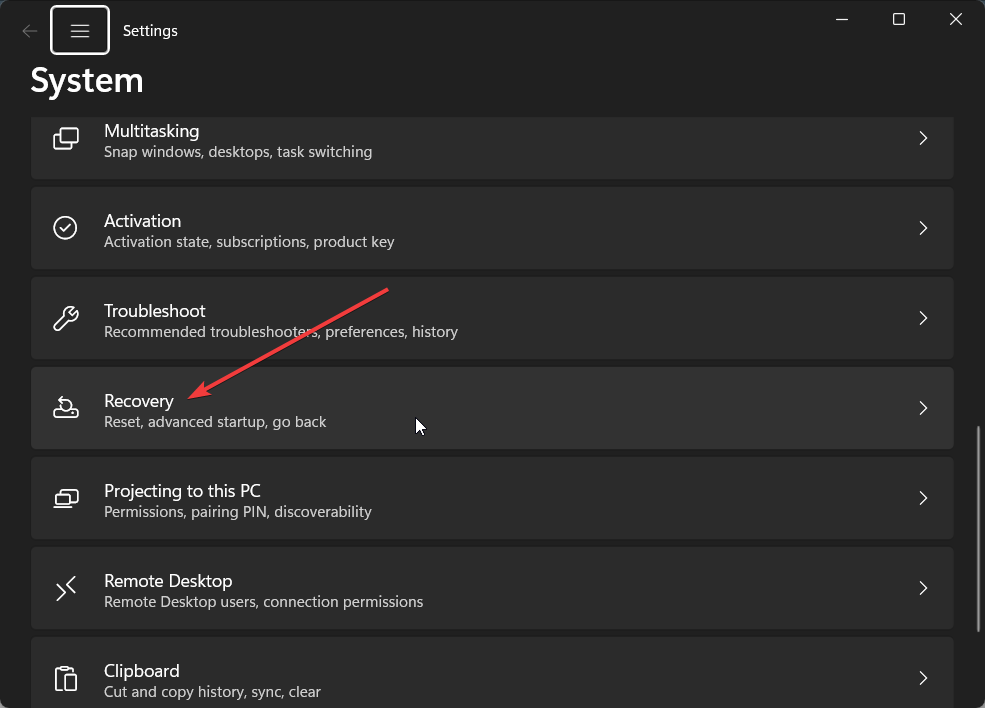Click the Clipboard icon
985x708 pixels.
[65, 678]
